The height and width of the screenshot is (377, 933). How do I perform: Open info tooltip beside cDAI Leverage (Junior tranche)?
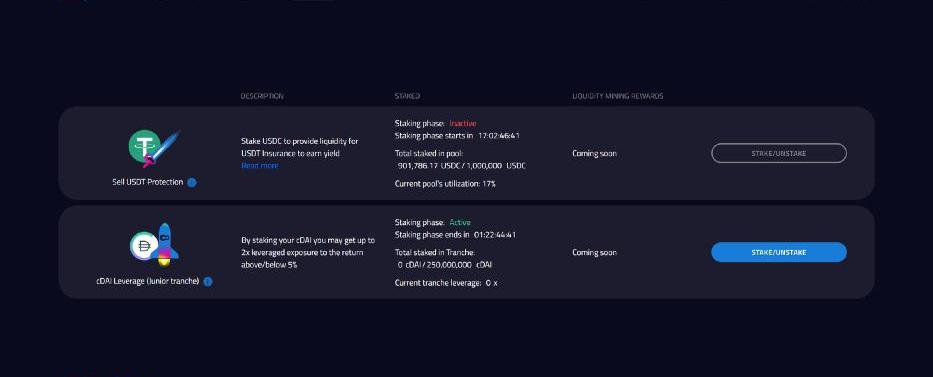[208, 281]
